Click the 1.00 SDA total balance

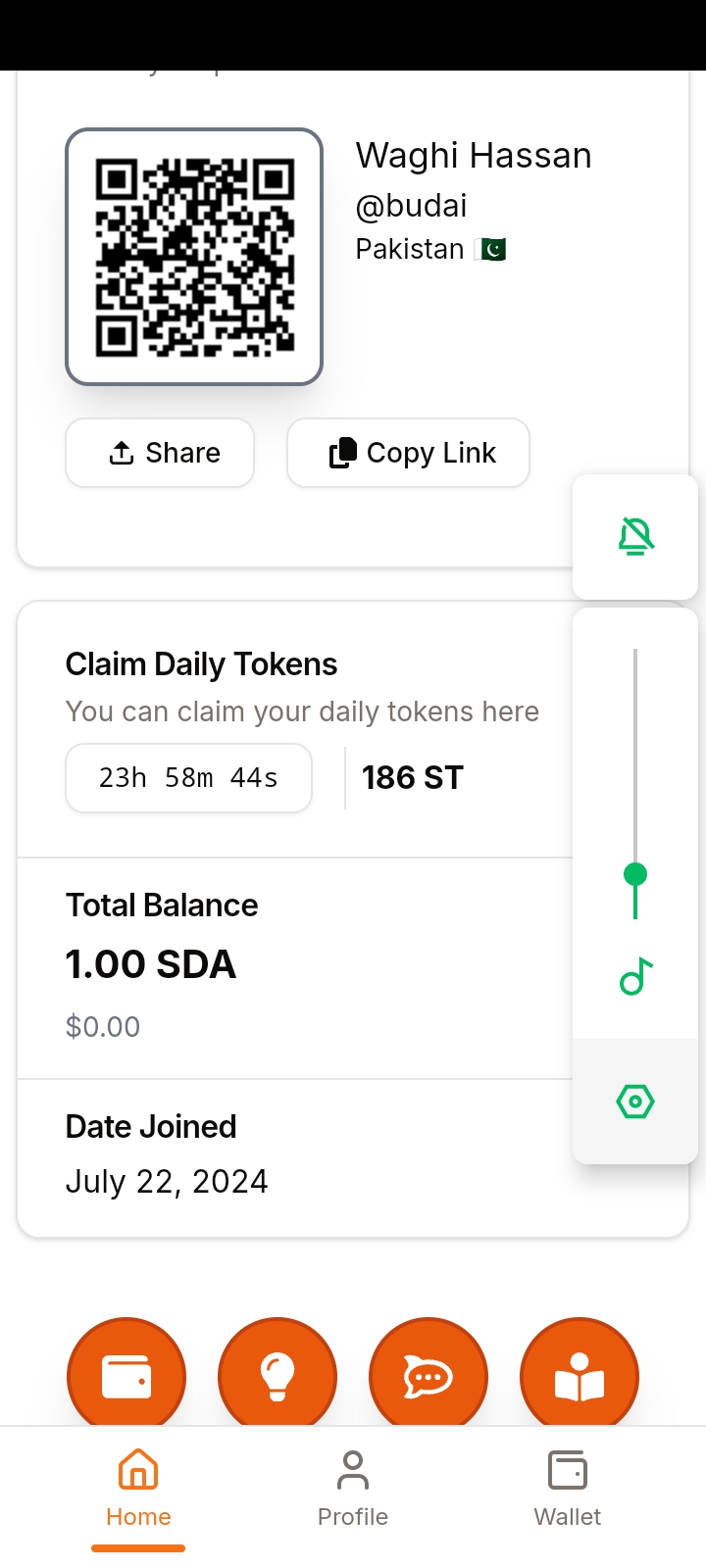click(x=151, y=964)
